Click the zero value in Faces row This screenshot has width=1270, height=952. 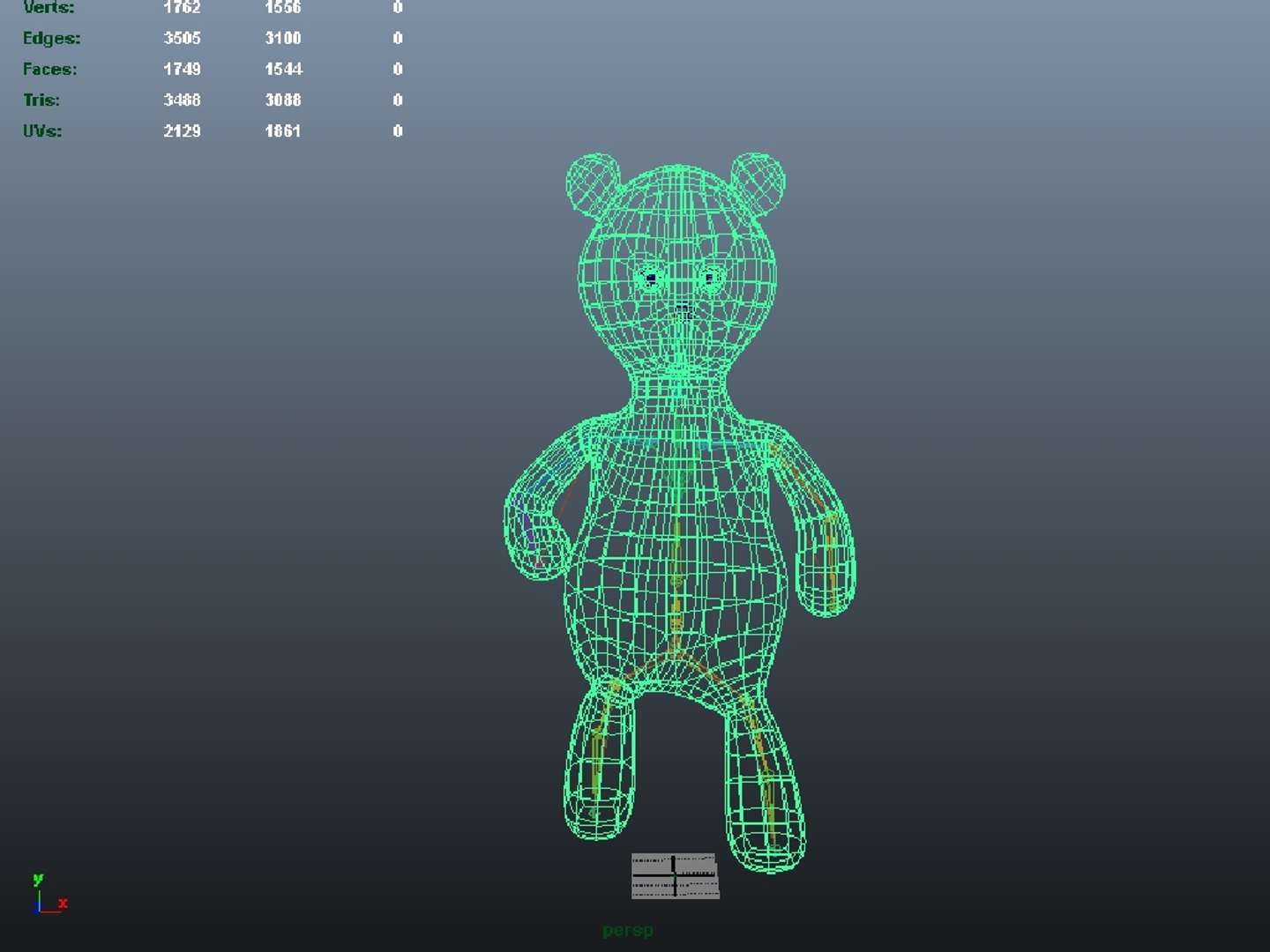coord(398,69)
